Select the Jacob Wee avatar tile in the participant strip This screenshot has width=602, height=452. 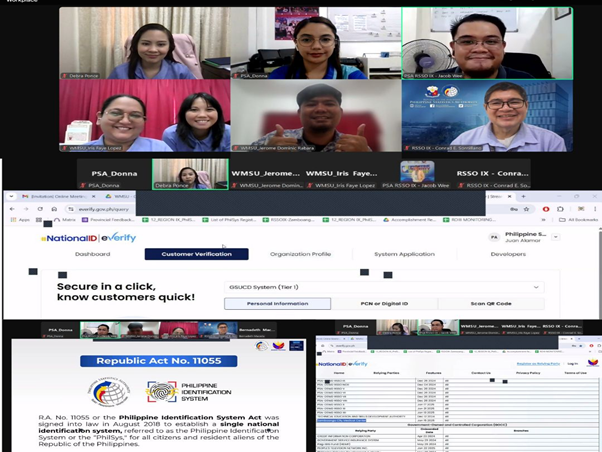click(x=417, y=174)
